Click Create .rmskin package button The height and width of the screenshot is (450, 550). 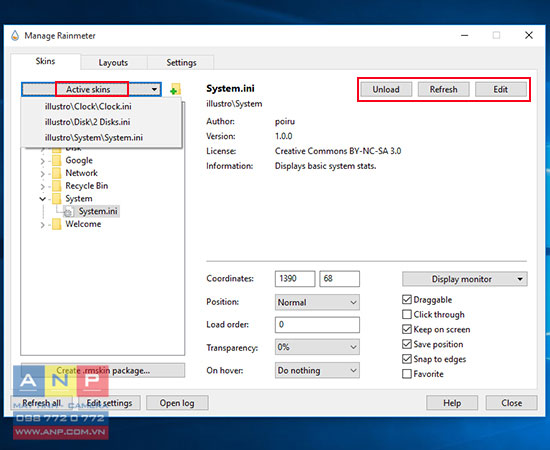tap(103, 371)
